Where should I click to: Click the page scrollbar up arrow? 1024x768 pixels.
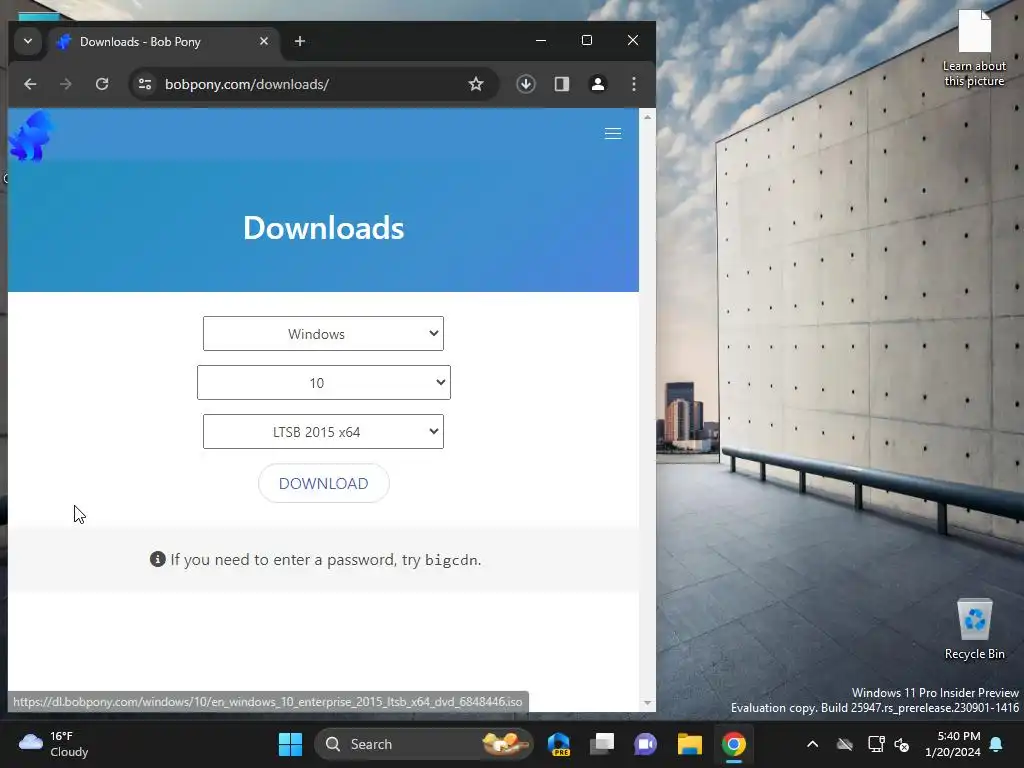pyautogui.click(x=647, y=118)
